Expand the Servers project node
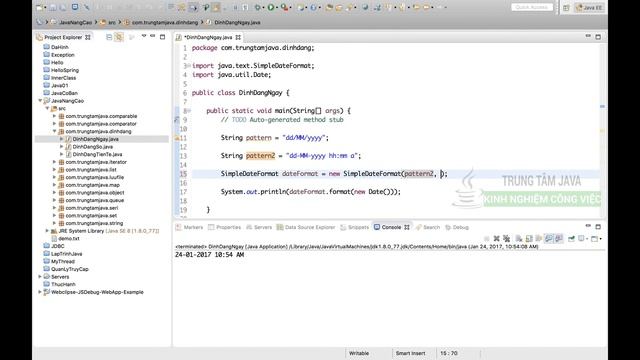Image resolution: width=640 pixels, height=360 pixels. pyautogui.click(x=40, y=277)
